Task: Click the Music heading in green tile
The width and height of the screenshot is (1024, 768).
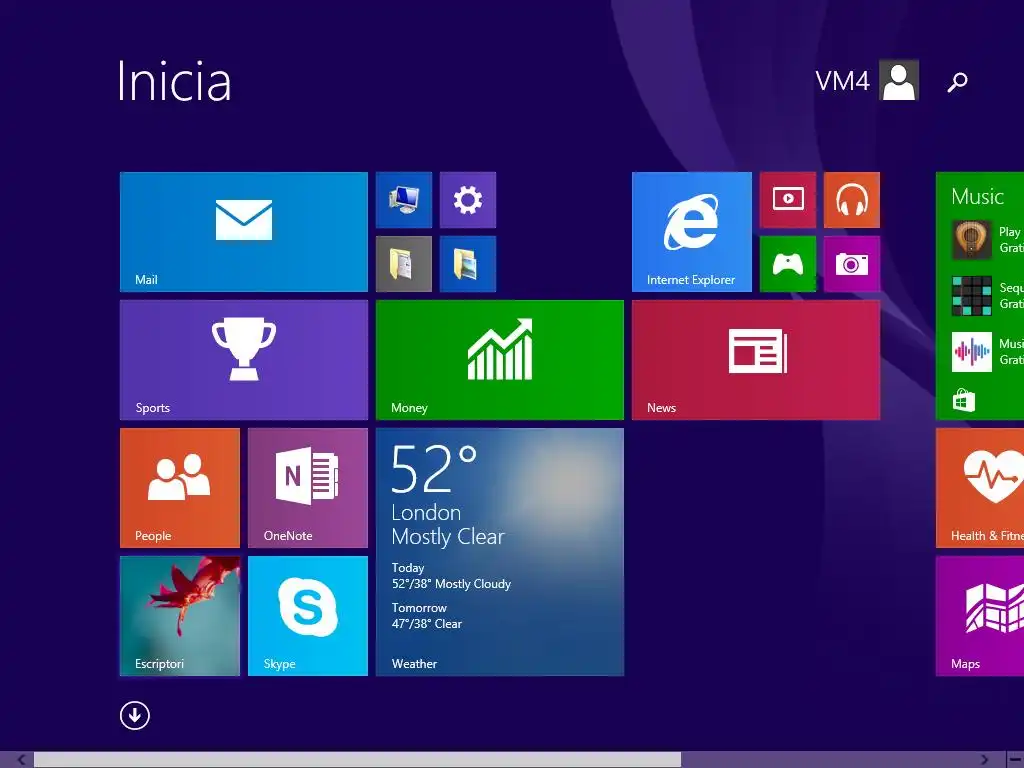Action: [977, 196]
